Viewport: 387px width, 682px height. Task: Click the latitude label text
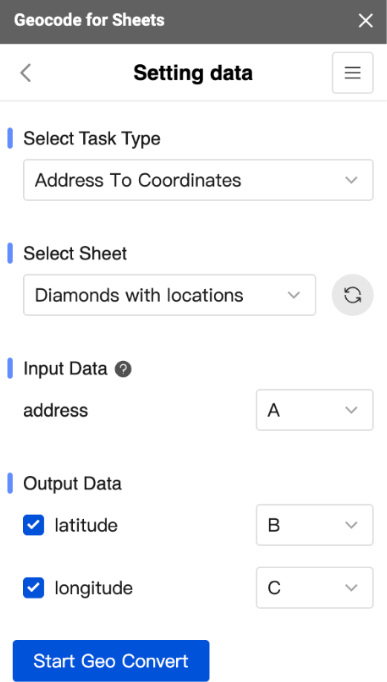(x=86, y=525)
